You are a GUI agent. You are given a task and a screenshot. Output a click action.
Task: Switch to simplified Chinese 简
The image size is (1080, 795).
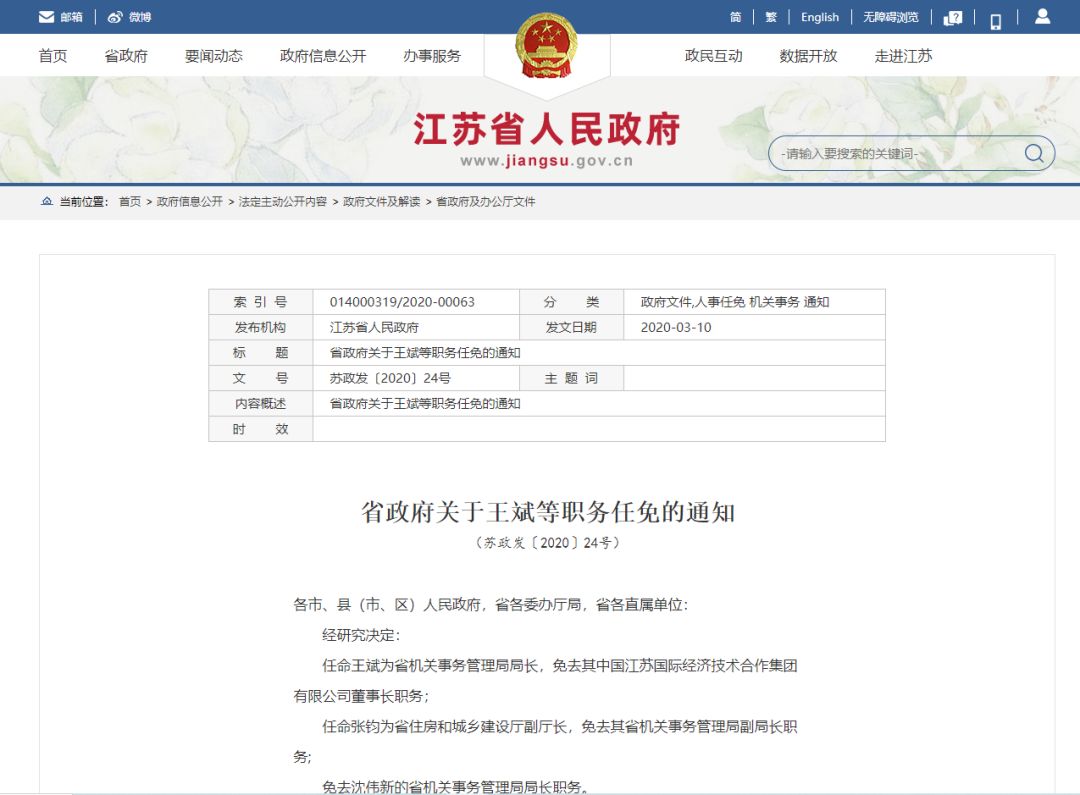(x=735, y=17)
